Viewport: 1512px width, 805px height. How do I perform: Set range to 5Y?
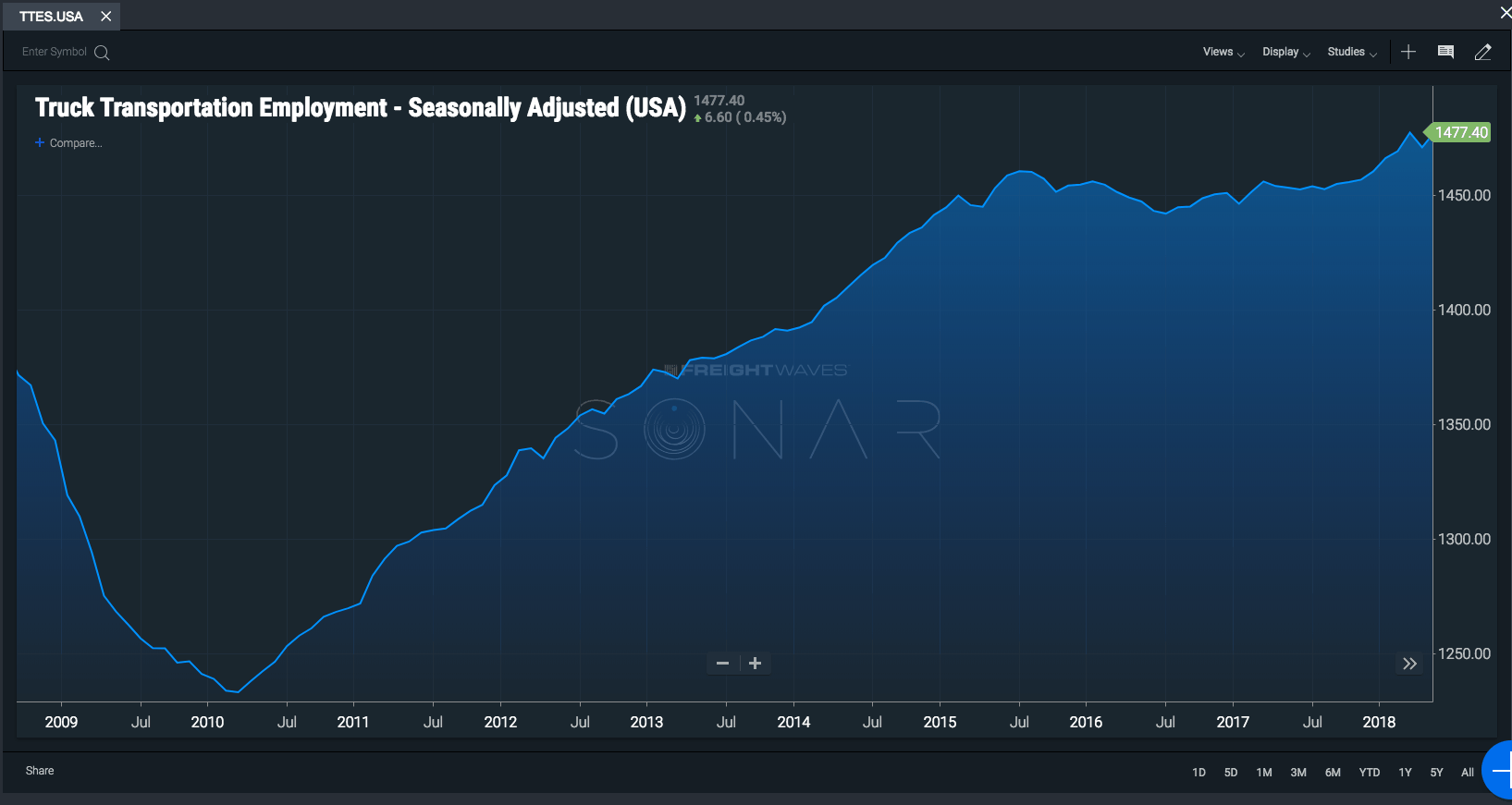tap(1437, 773)
